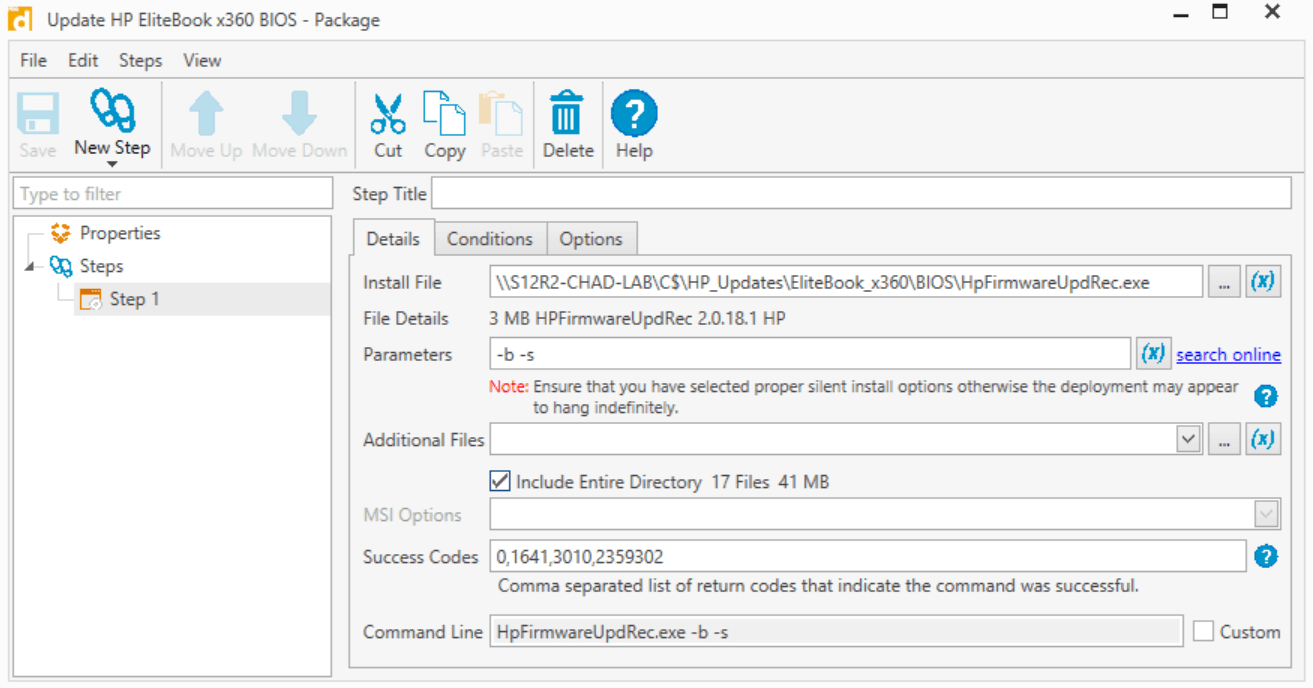
Task: Open the search online link
Action: [x=1228, y=355]
